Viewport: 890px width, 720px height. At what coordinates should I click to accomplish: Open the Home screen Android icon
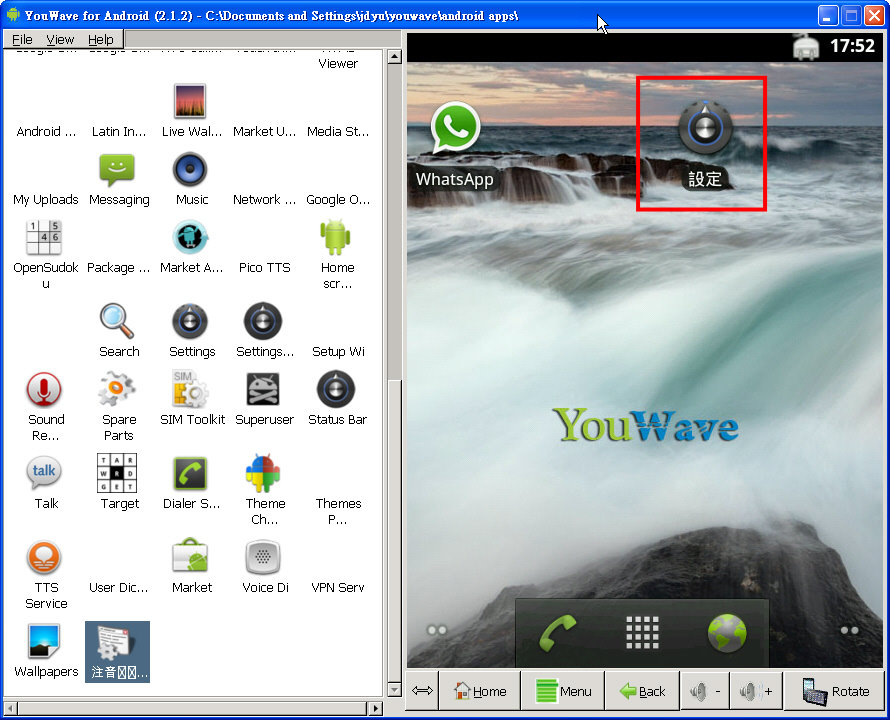coord(335,237)
